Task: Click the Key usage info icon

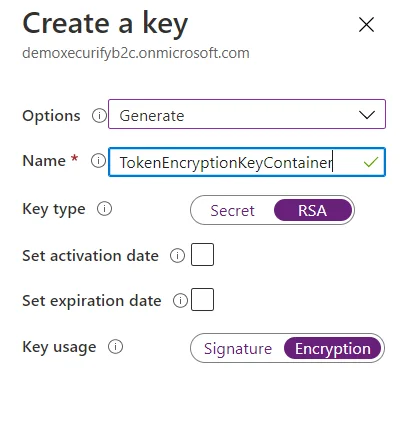Action: (x=115, y=347)
